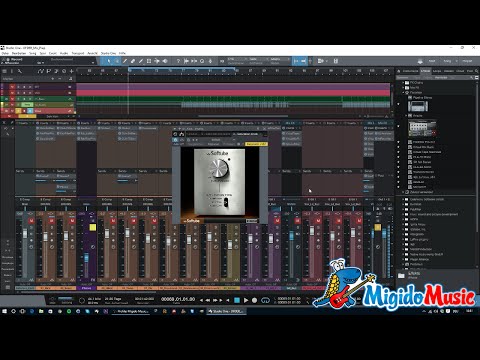The width and height of the screenshot is (480, 360).
Task: Switch to Loops browser tab
Action: (x=437, y=71)
